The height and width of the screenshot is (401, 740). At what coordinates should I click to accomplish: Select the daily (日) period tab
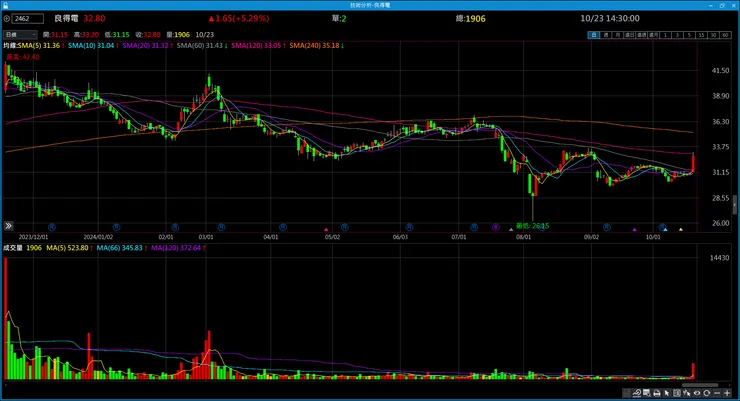594,35
